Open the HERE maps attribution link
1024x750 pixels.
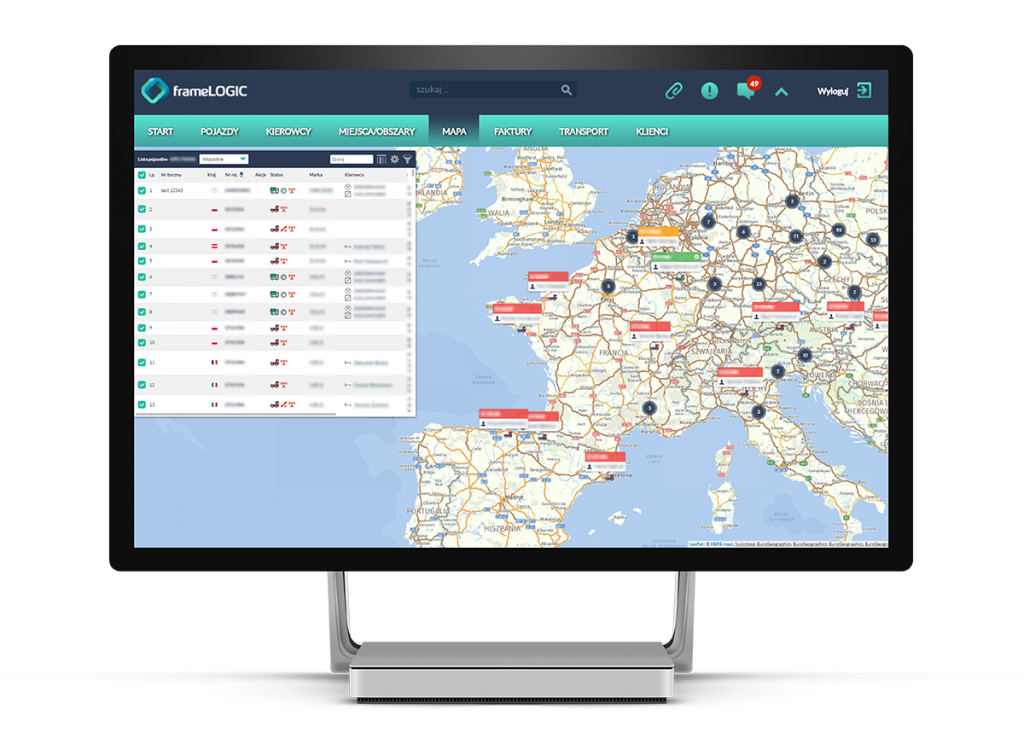pos(722,544)
